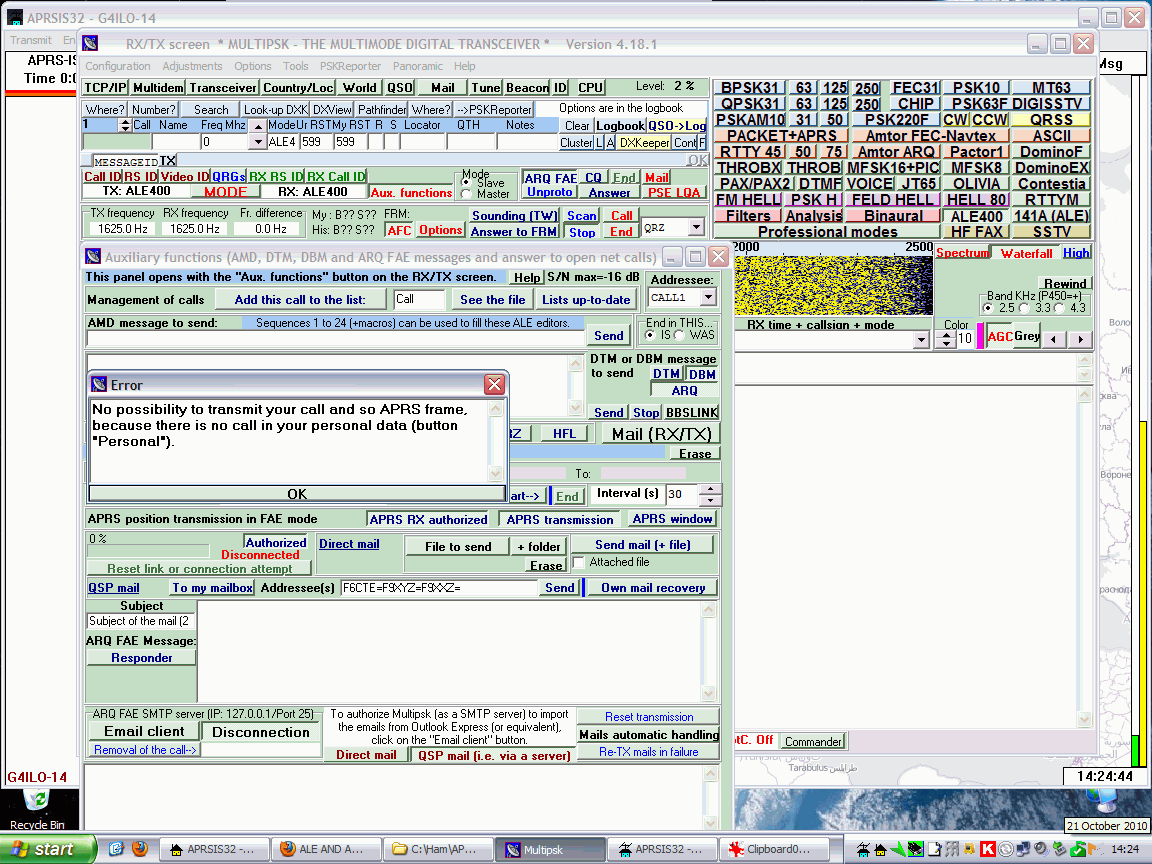Select IS end option radio button
The width and height of the screenshot is (1152, 864).
(x=649, y=335)
